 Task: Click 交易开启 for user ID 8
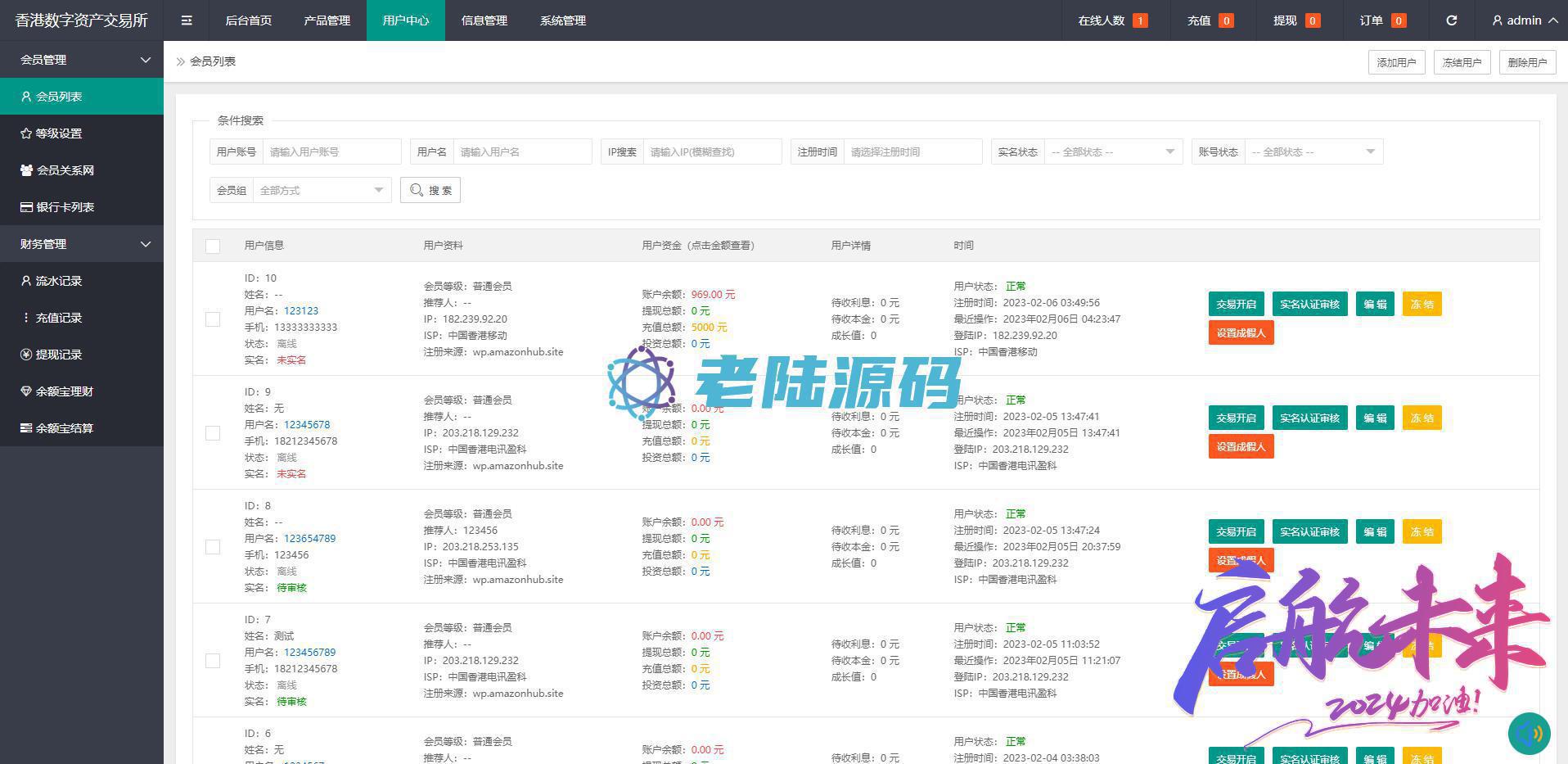(1236, 531)
